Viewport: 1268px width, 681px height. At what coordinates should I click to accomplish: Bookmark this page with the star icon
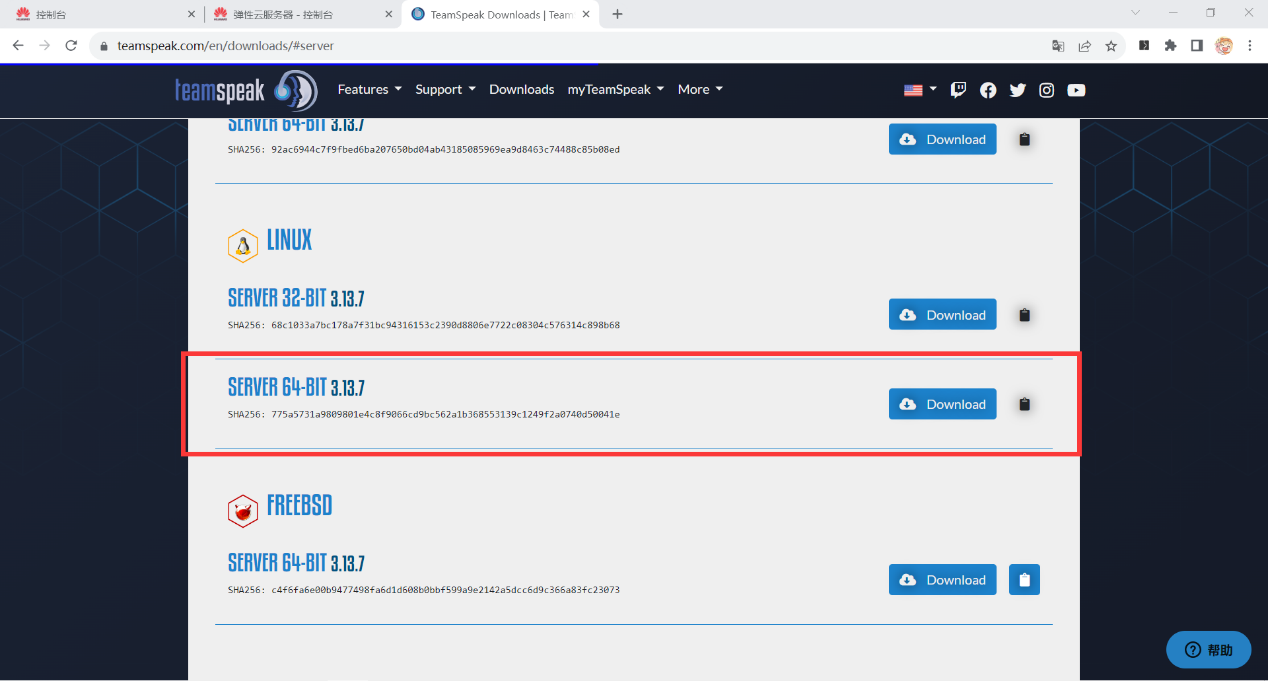pos(1111,46)
